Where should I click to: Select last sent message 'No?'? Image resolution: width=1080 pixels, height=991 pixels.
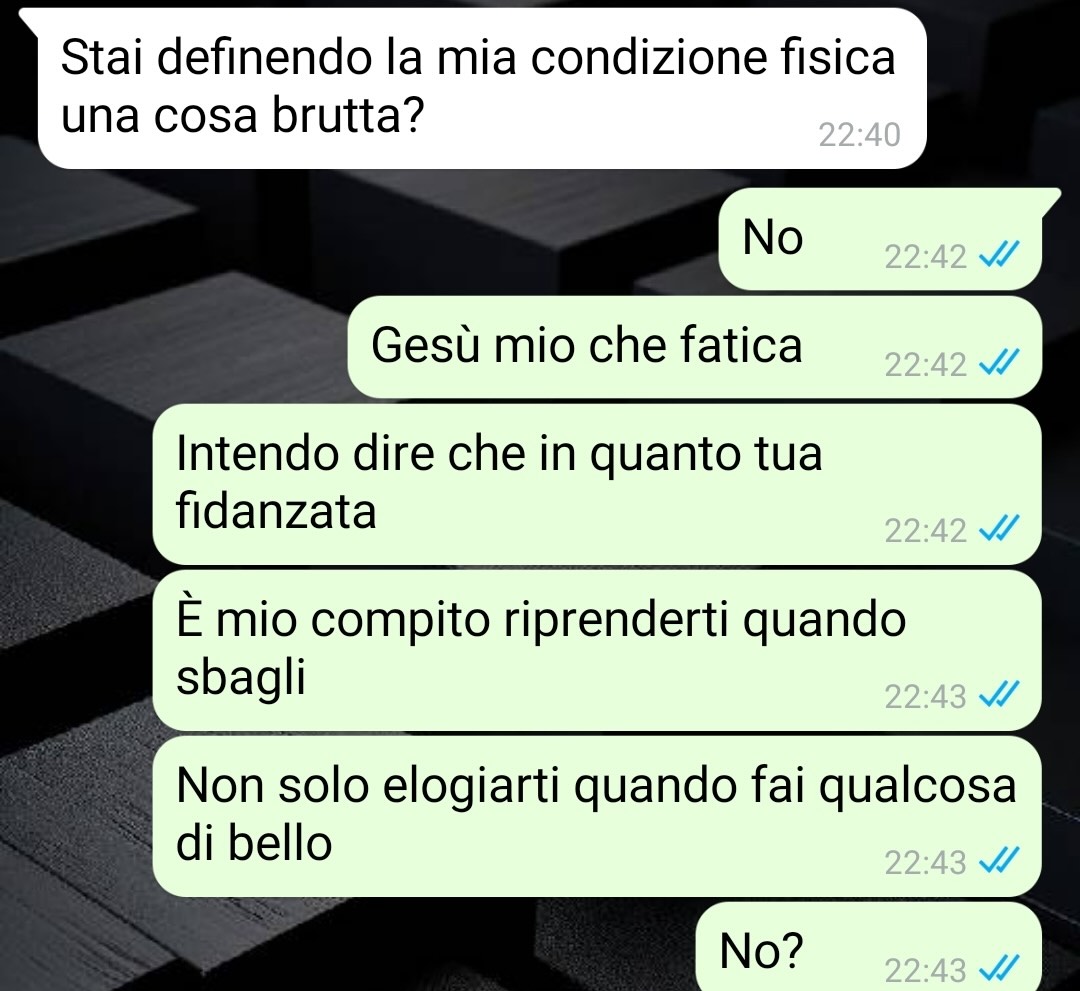pyautogui.click(x=869, y=948)
